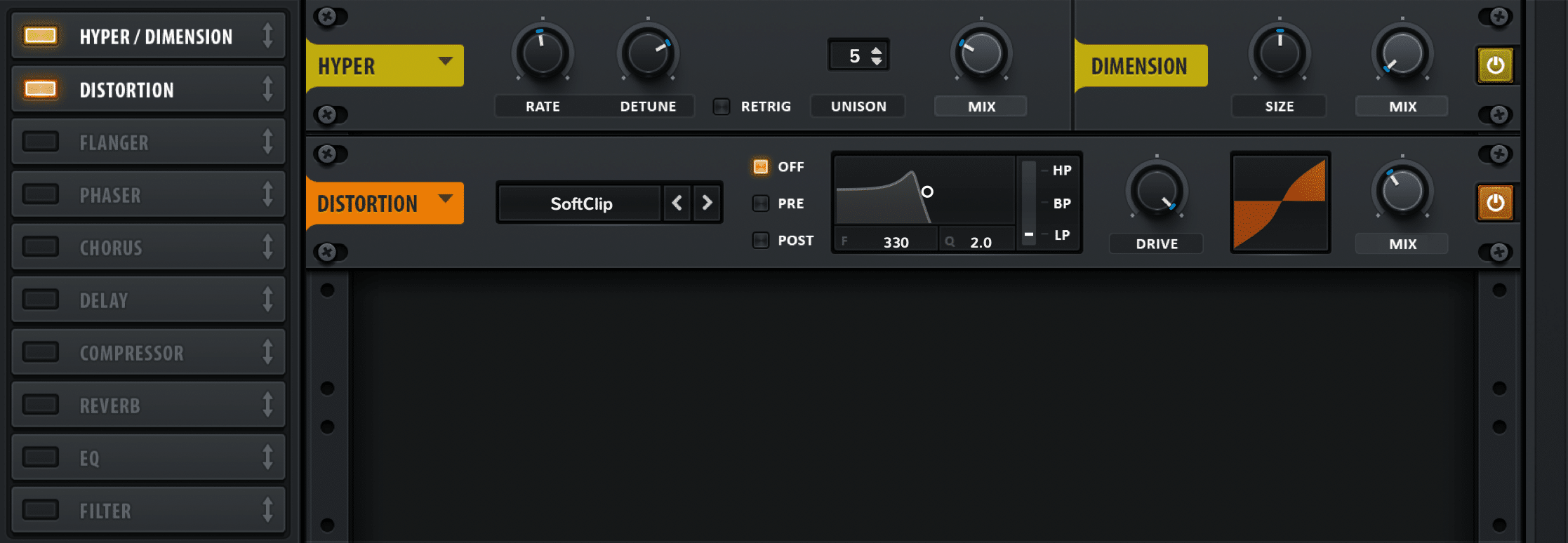Viewport: 1568px width, 543px height.
Task: Click reorder arrows on Filter row
Action: (267, 510)
